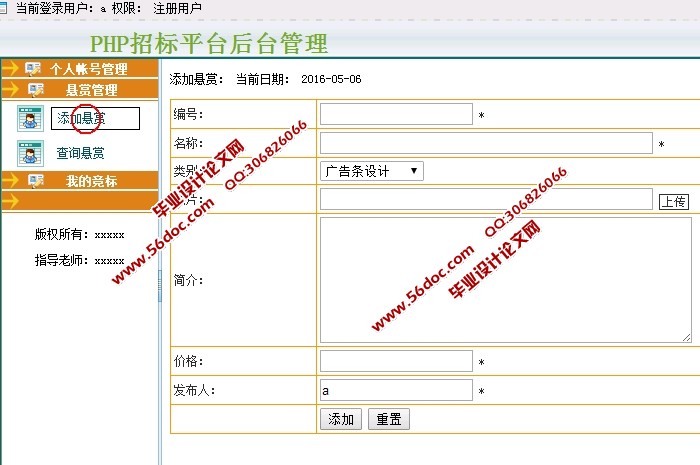
Task: Open the 类别 dropdown showing 广告条设计
Action: pos(371,171)
